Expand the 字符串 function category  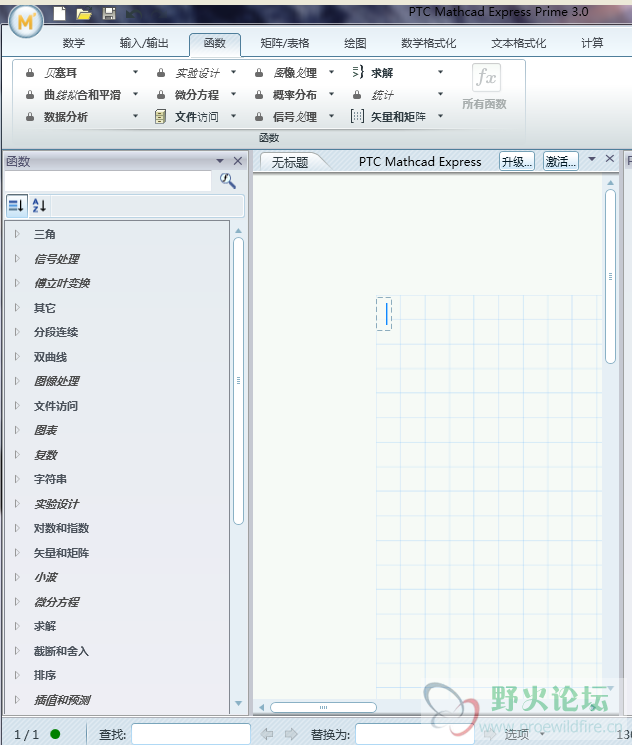[17, 478]
